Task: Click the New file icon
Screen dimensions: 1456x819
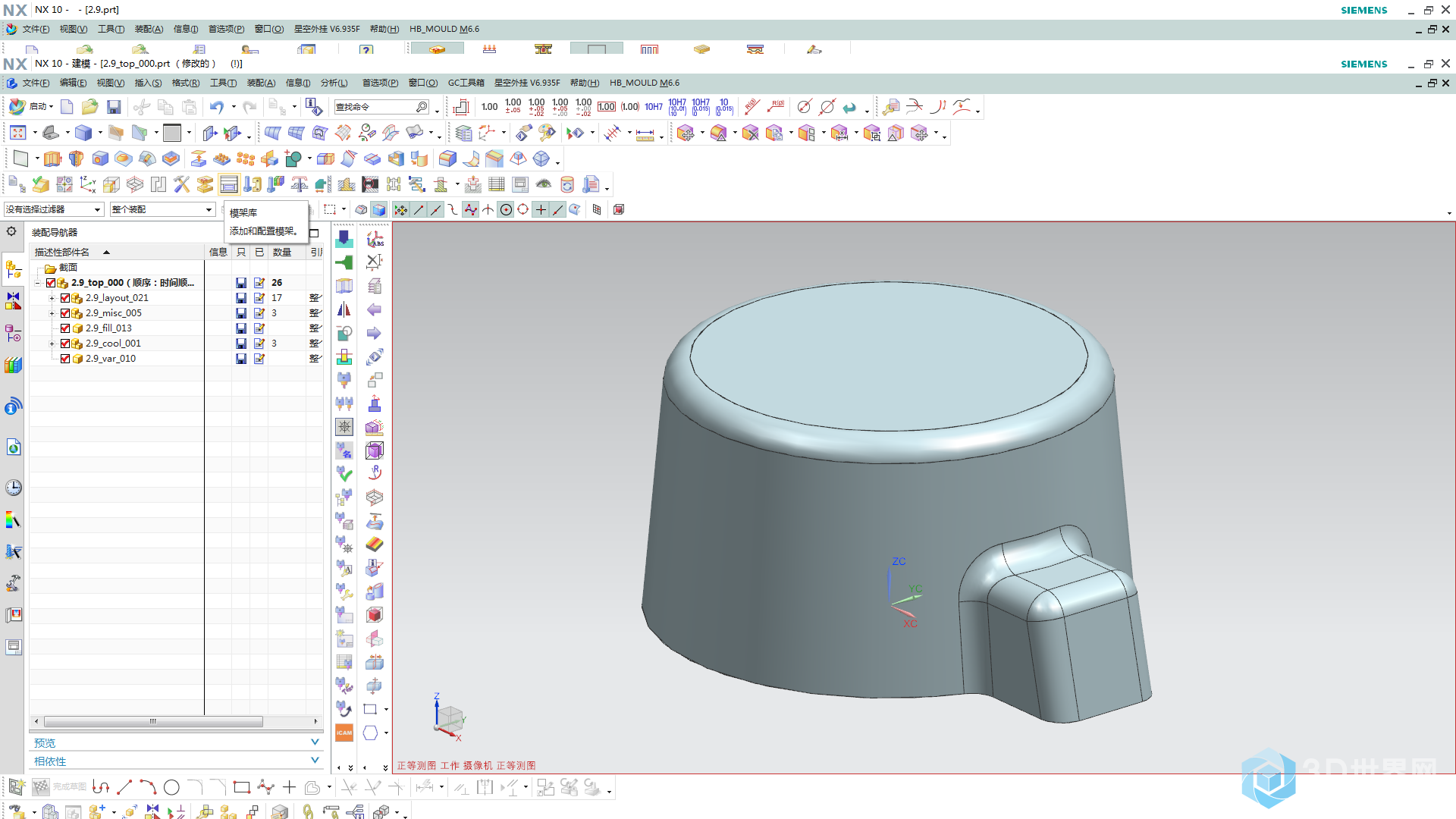Action: tap(67, 107)
